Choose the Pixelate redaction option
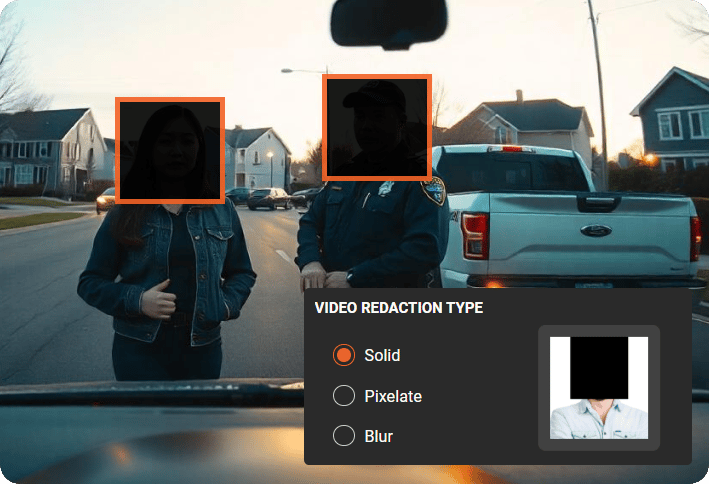Viewport: 709px width, 484px height. [x=344, y=396]
